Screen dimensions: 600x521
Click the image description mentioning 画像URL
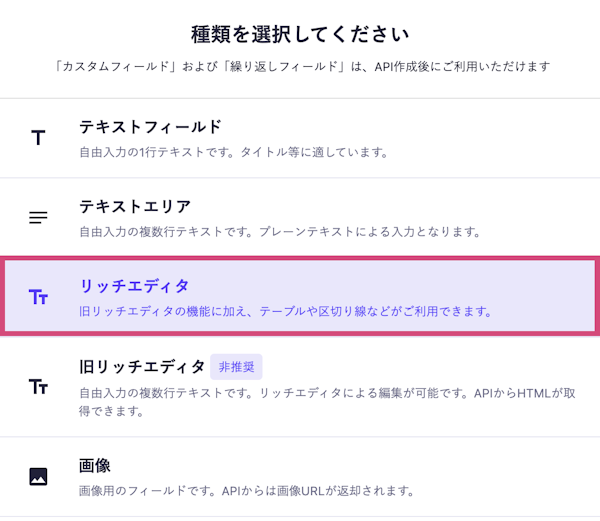pyautogui.click(x=246, y=491)
